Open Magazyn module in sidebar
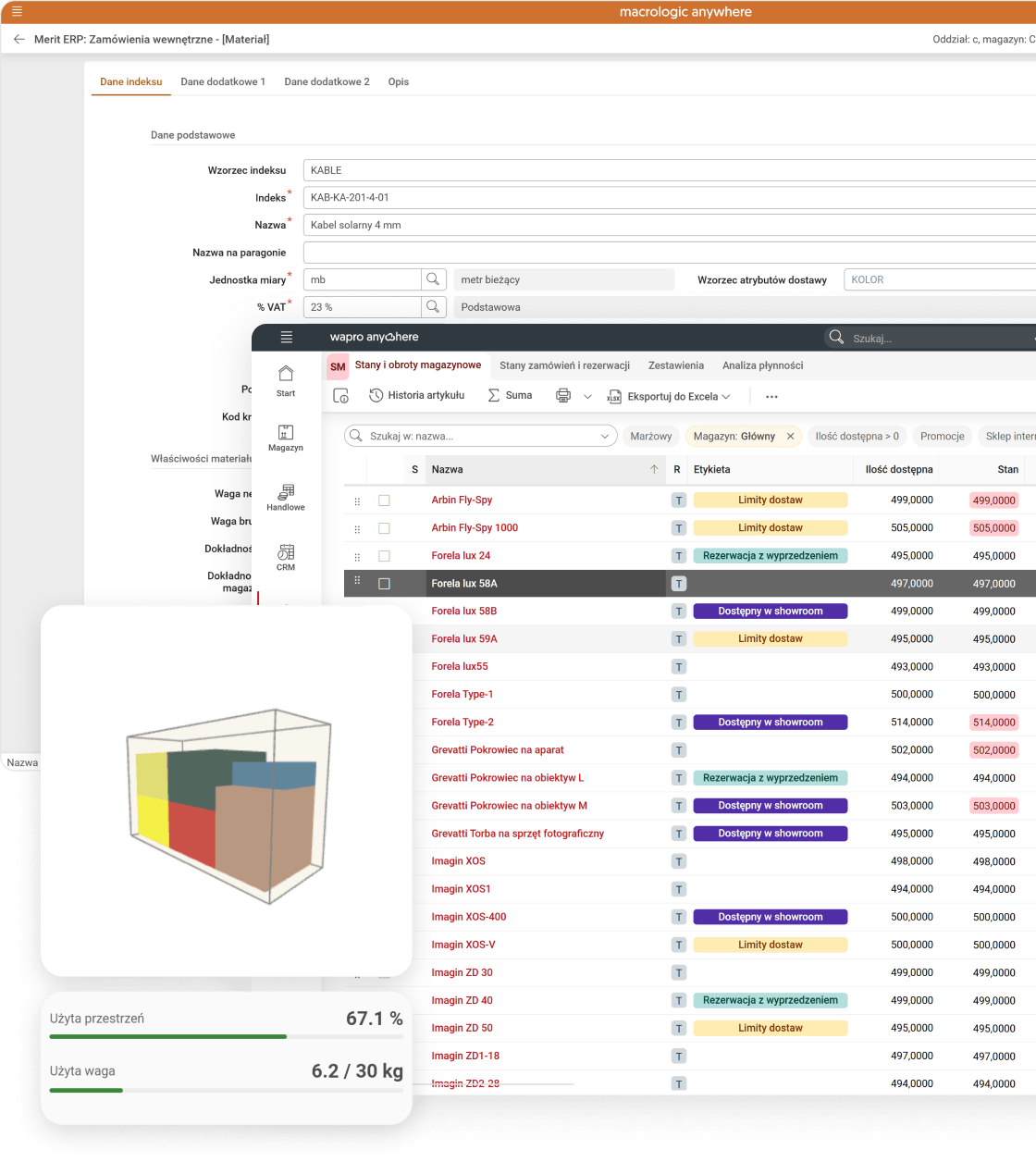 (286, 438)
